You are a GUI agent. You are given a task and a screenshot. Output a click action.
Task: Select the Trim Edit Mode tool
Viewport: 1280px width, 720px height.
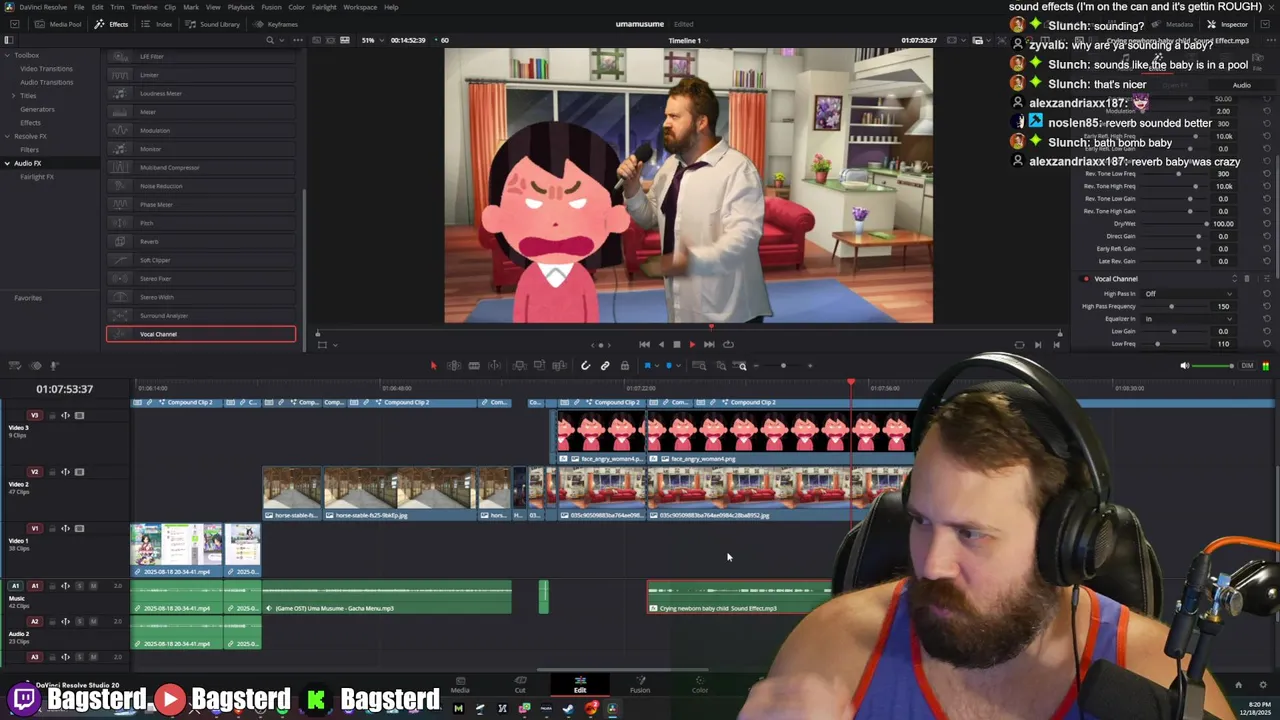pos(453,366)
